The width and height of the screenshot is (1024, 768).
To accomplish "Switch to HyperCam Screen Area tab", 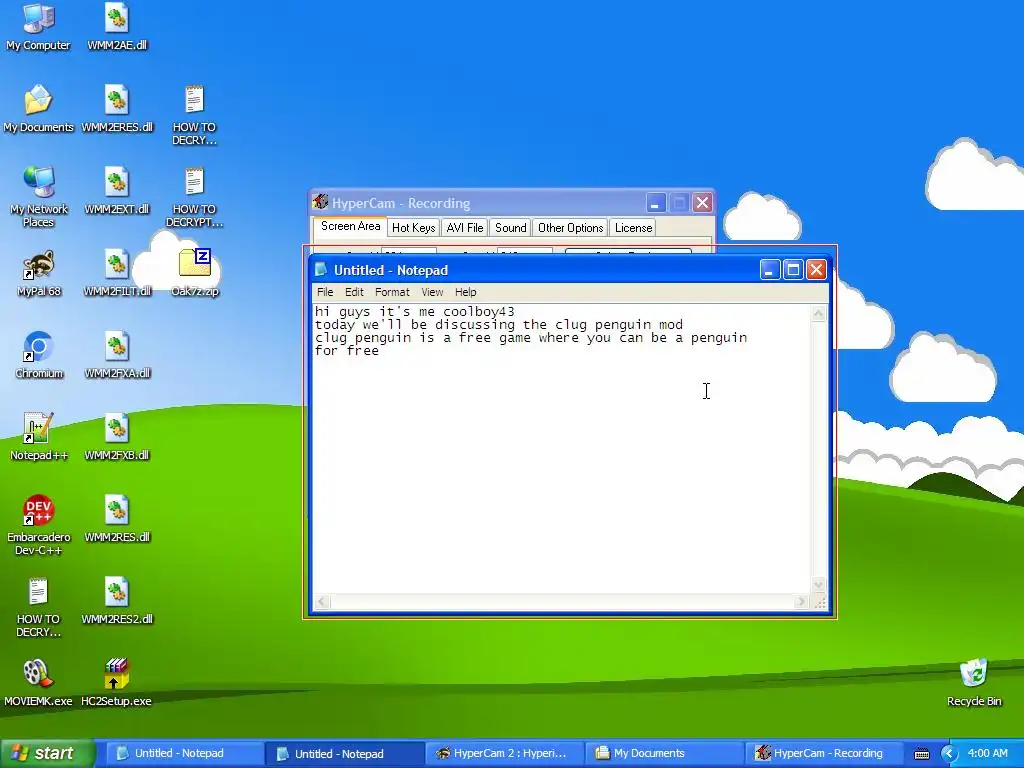I will [350, 227].
